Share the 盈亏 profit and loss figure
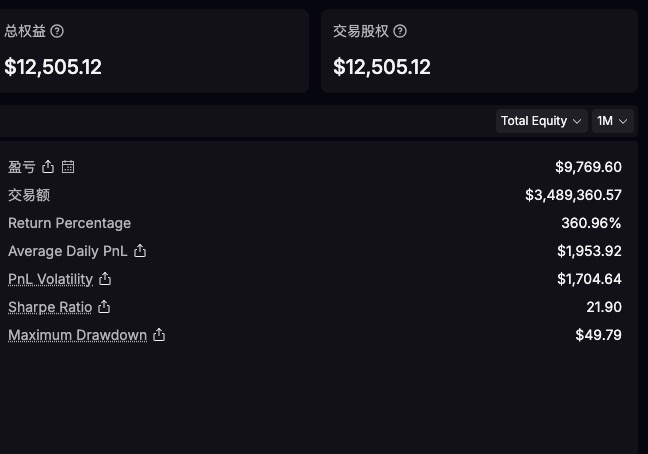This screenshot has height=454, width=648. point(48,167)
